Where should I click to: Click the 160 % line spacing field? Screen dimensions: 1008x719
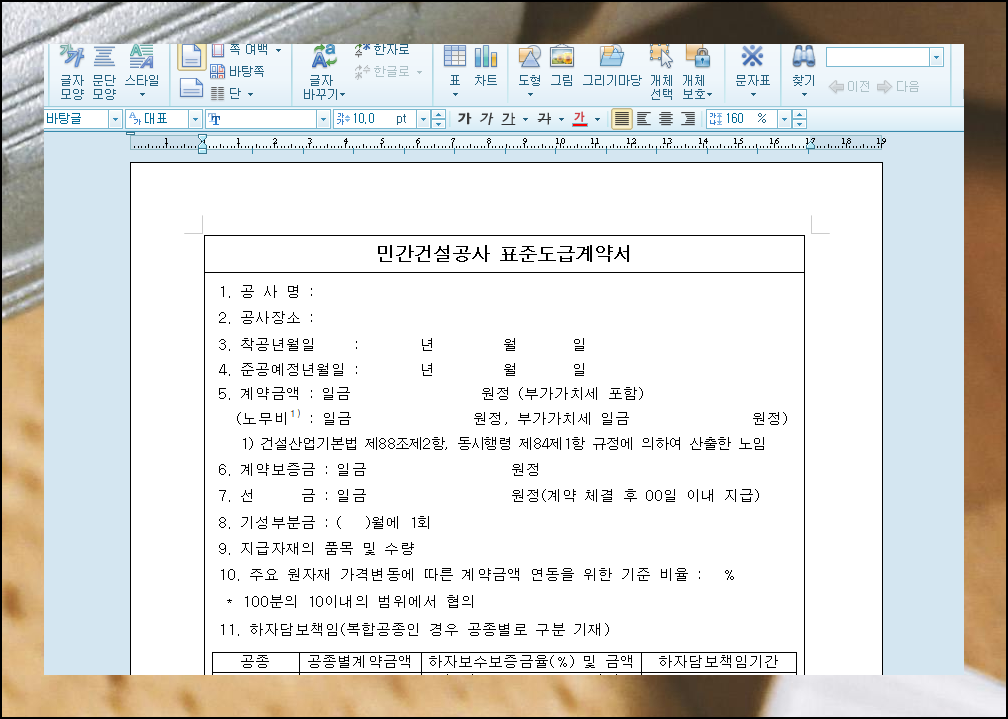pyautogui.click(x=742, y=120)
